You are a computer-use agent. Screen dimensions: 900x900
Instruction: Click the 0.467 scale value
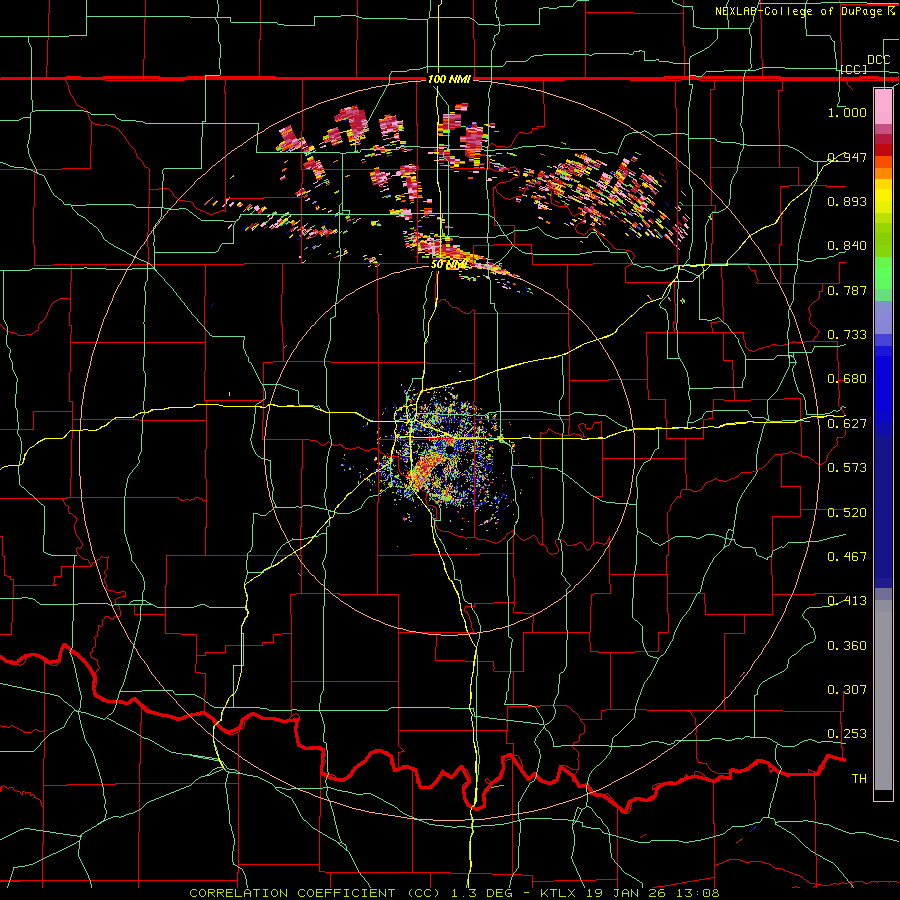847,557
